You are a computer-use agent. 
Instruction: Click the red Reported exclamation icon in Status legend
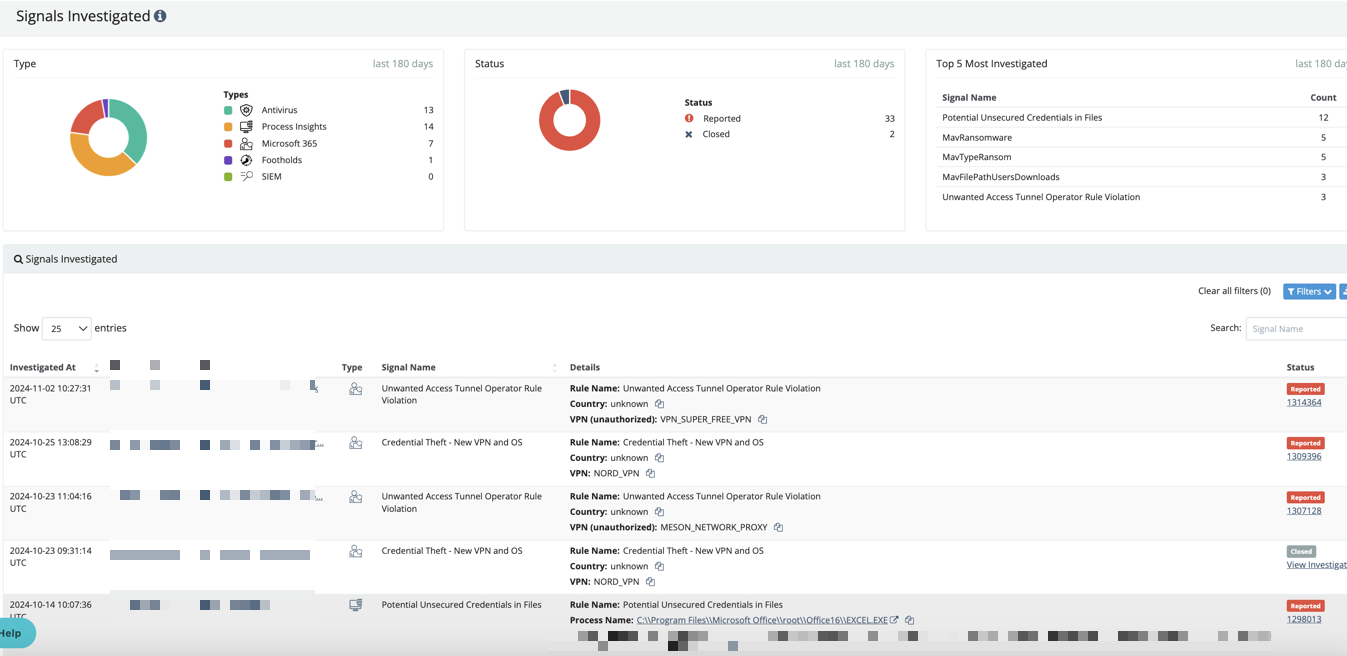689,118
